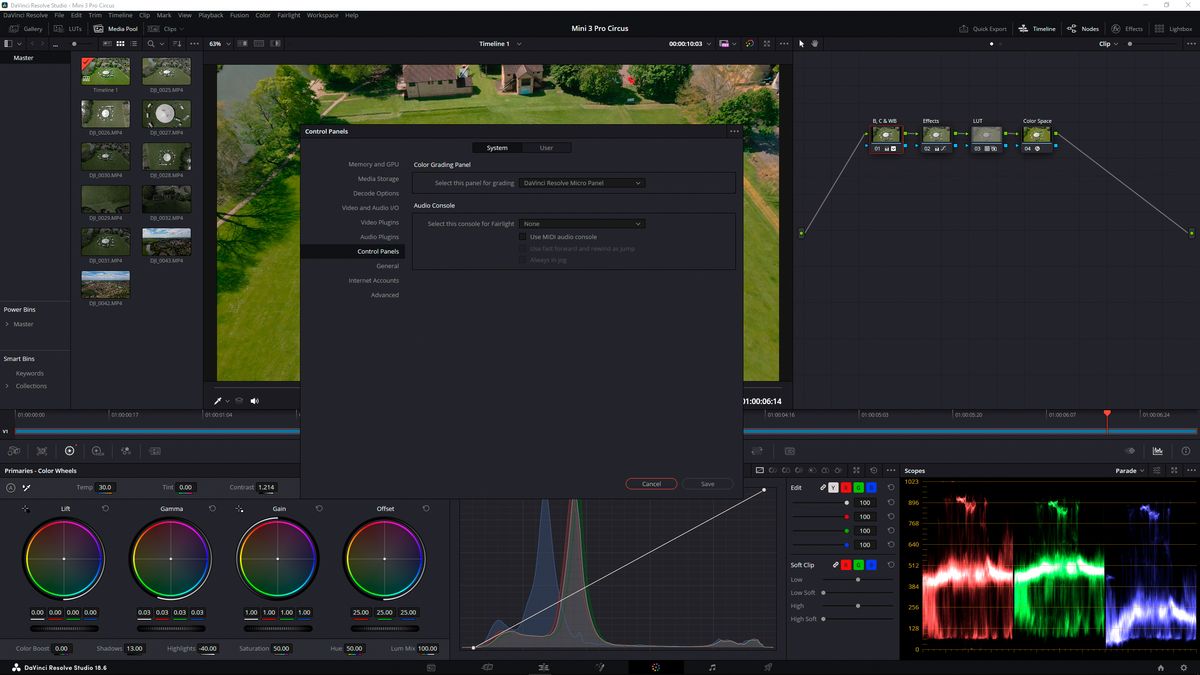
Task: Adjust the Saturation value slider
Action: point(282,648)
